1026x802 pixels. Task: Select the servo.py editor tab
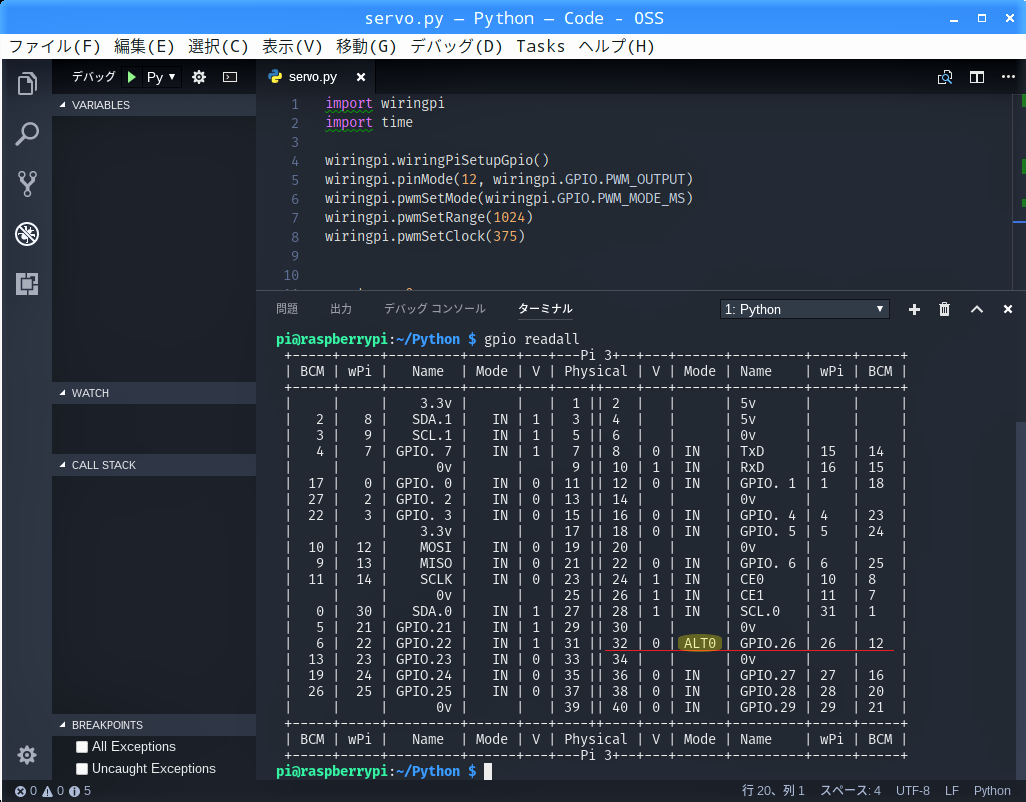[315, 77]
